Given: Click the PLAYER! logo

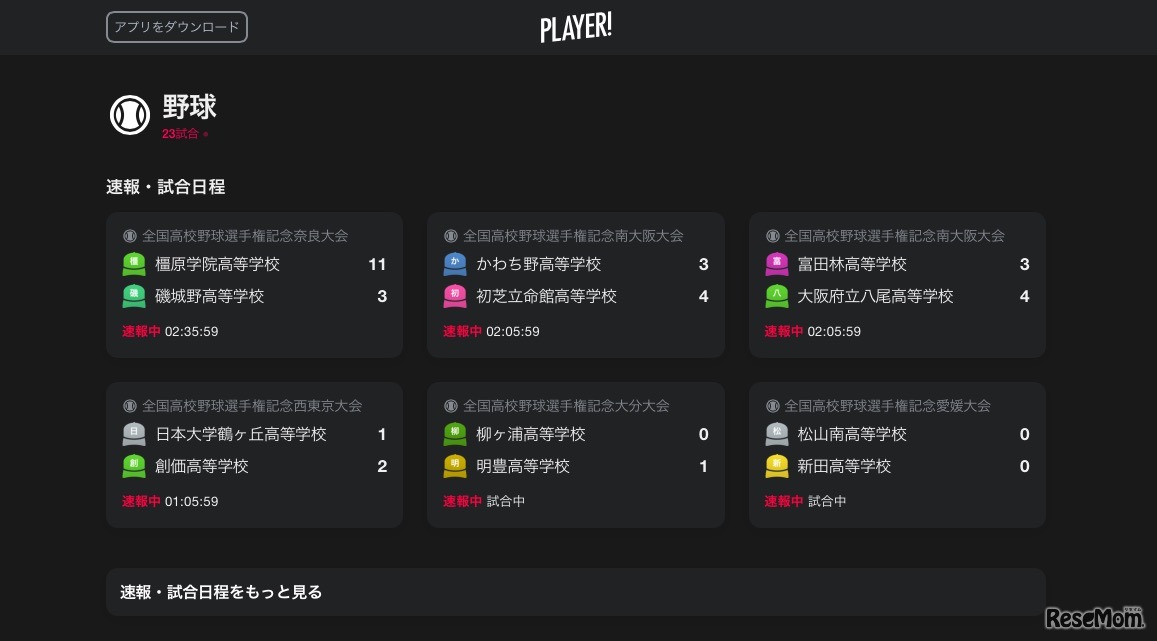Looking at the screenshot, I should tap(576, 27).
